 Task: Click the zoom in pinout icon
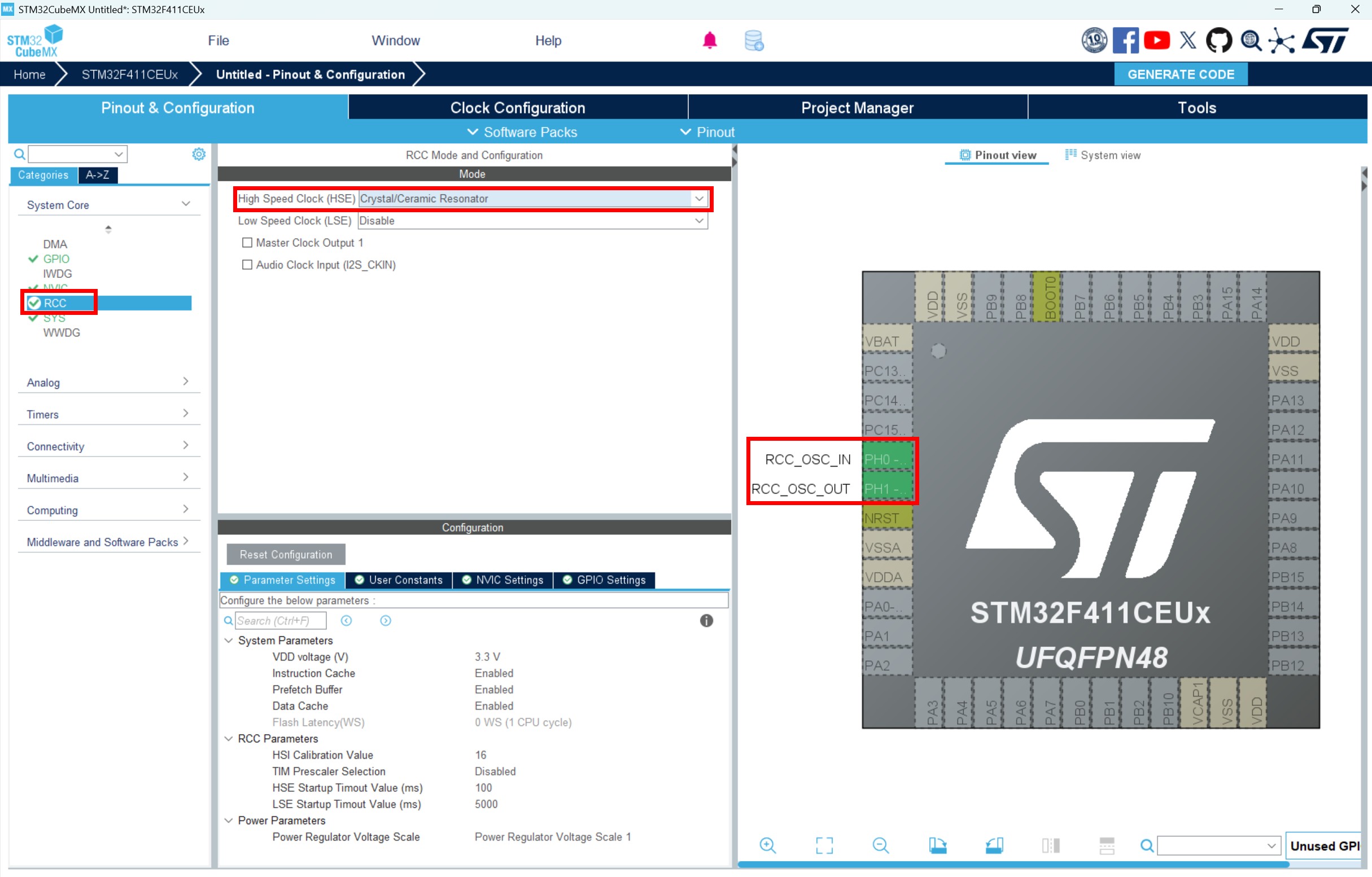point(767,845)
